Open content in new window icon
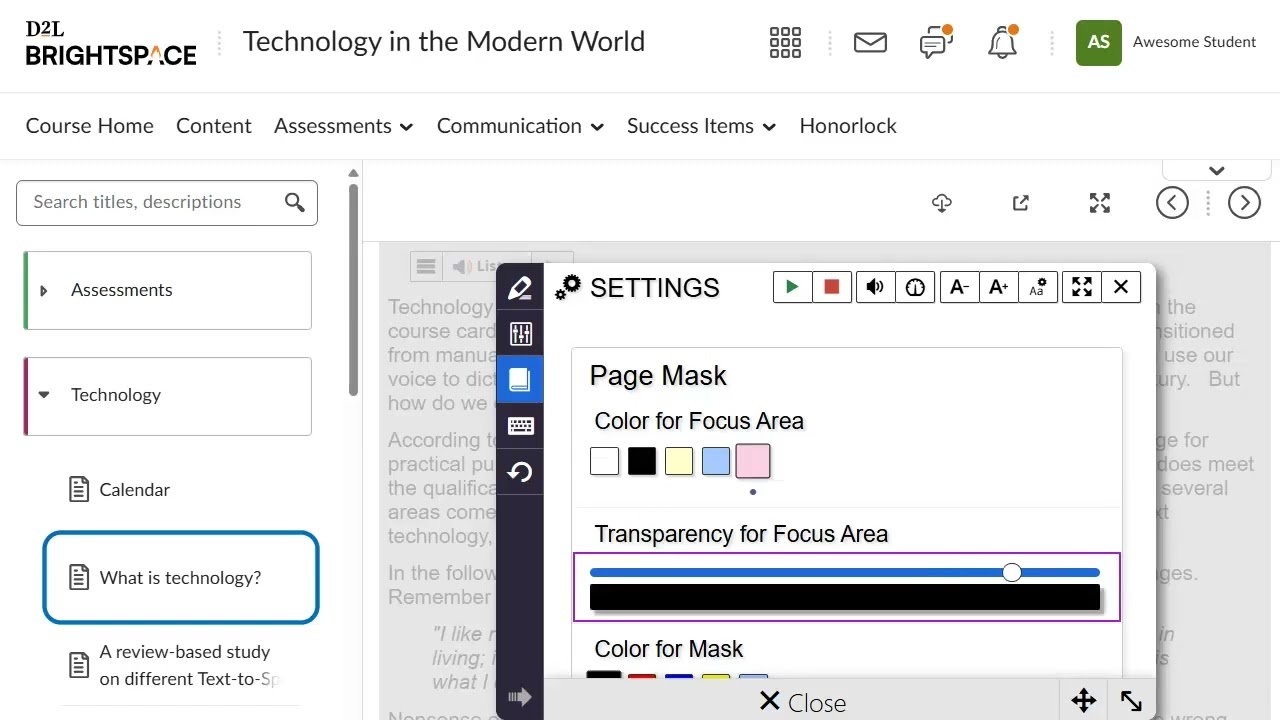The height and width of the screenshot is (720, 1280). [x=1021, y=203]
